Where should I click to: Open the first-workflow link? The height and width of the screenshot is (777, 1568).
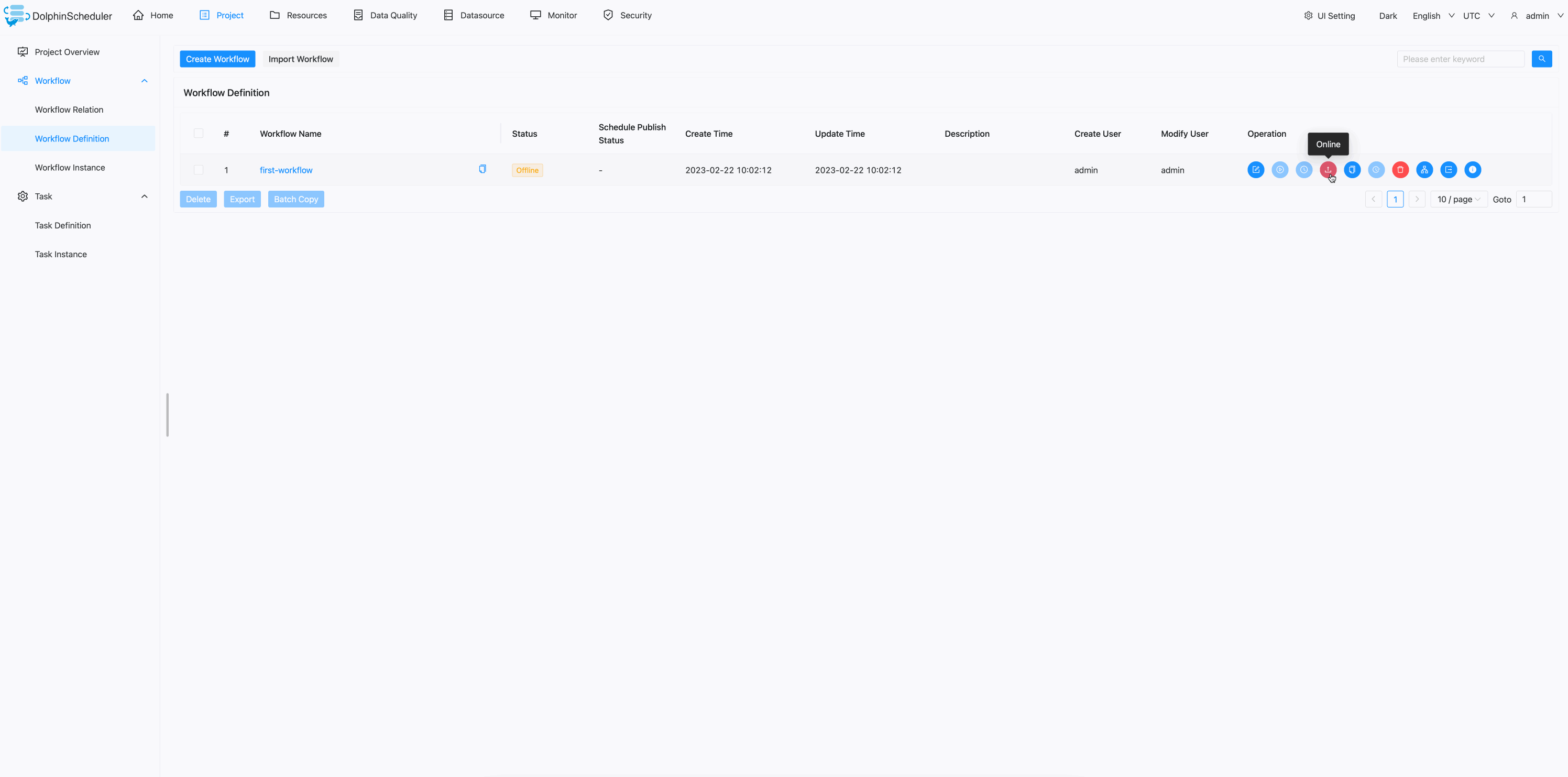286,170
